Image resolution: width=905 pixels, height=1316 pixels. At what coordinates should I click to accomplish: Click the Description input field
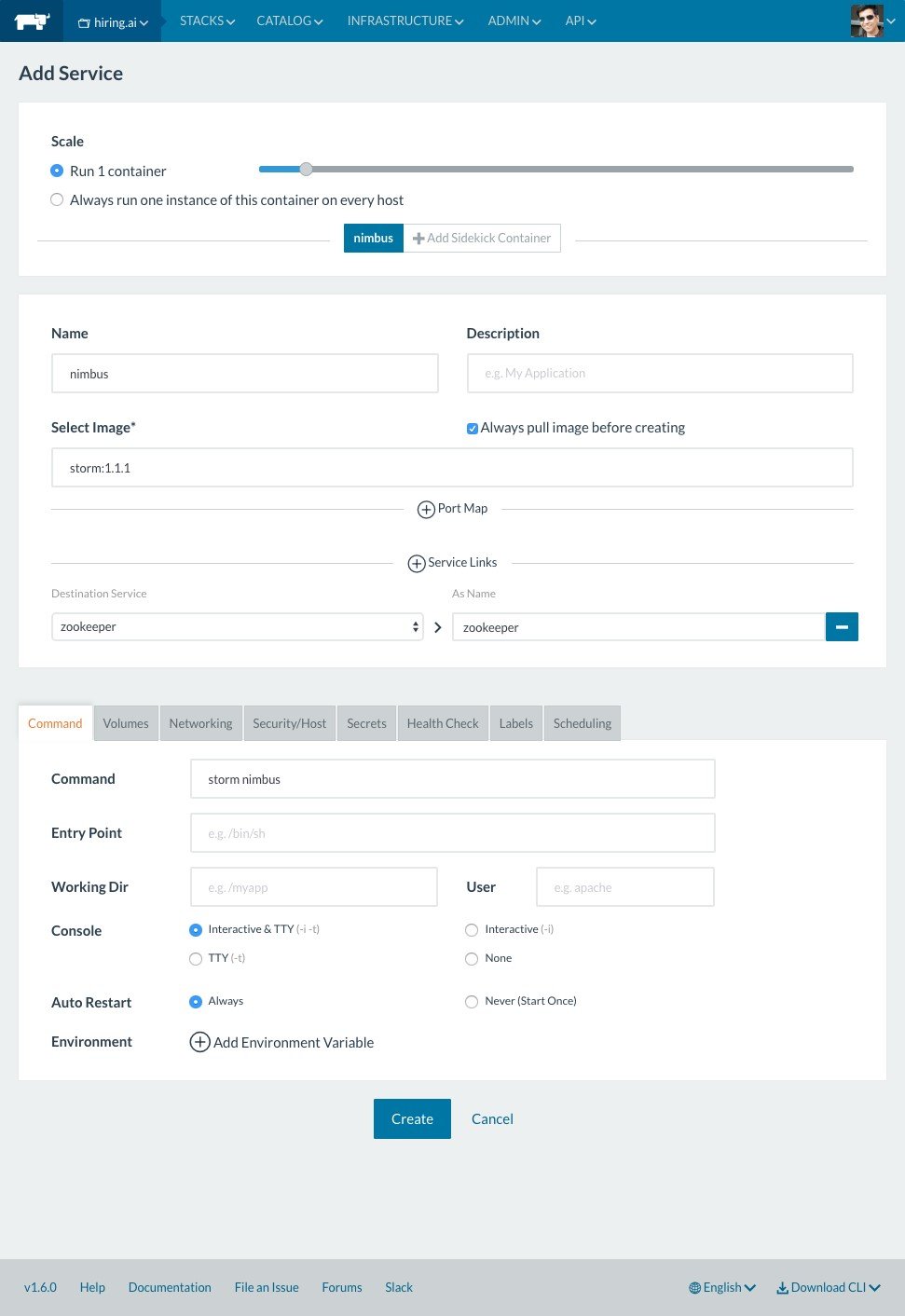[x=660, y=373]
